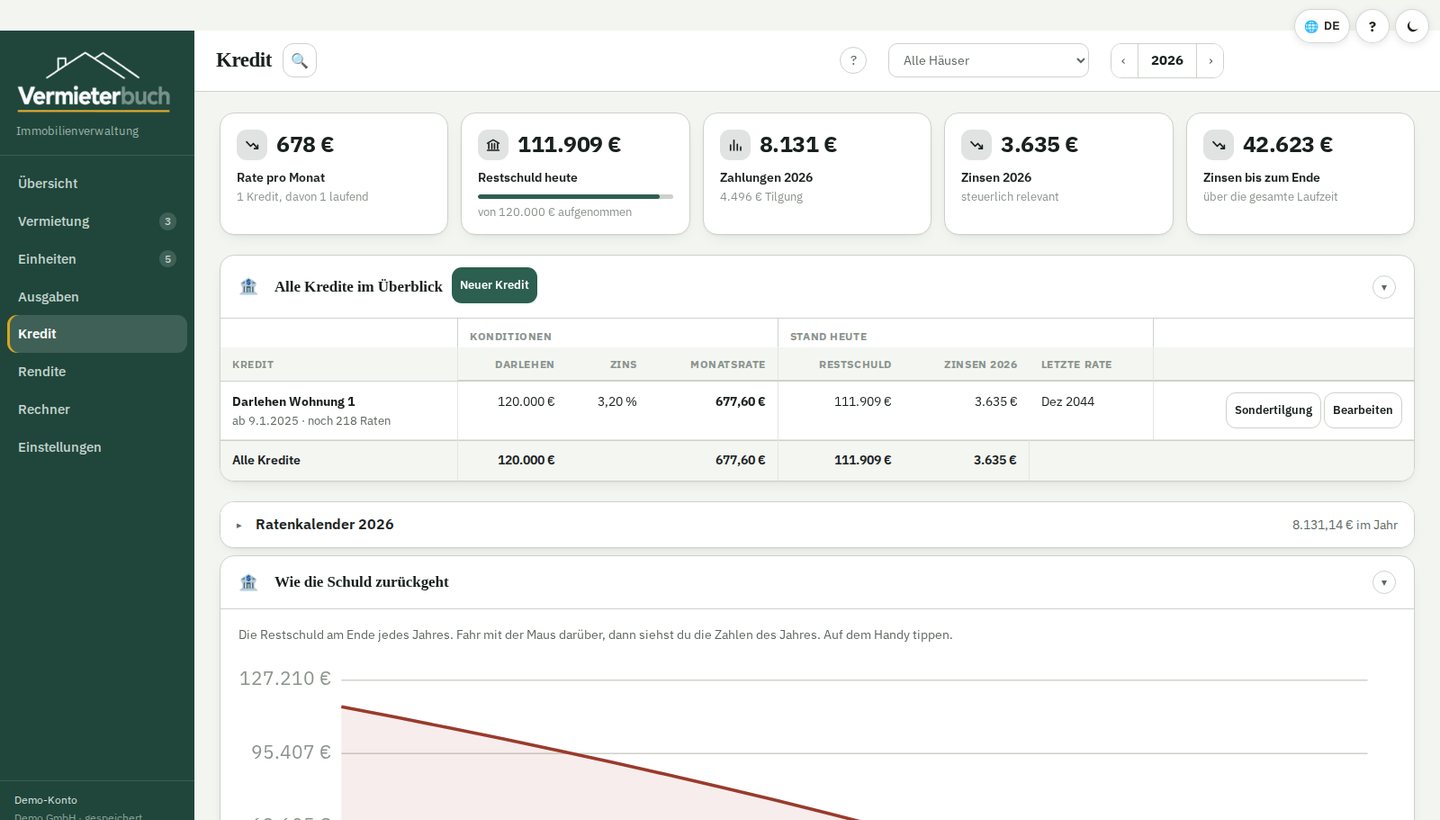
Task: Toggle dark mode with the moon icon
Action: (1412, 26)
